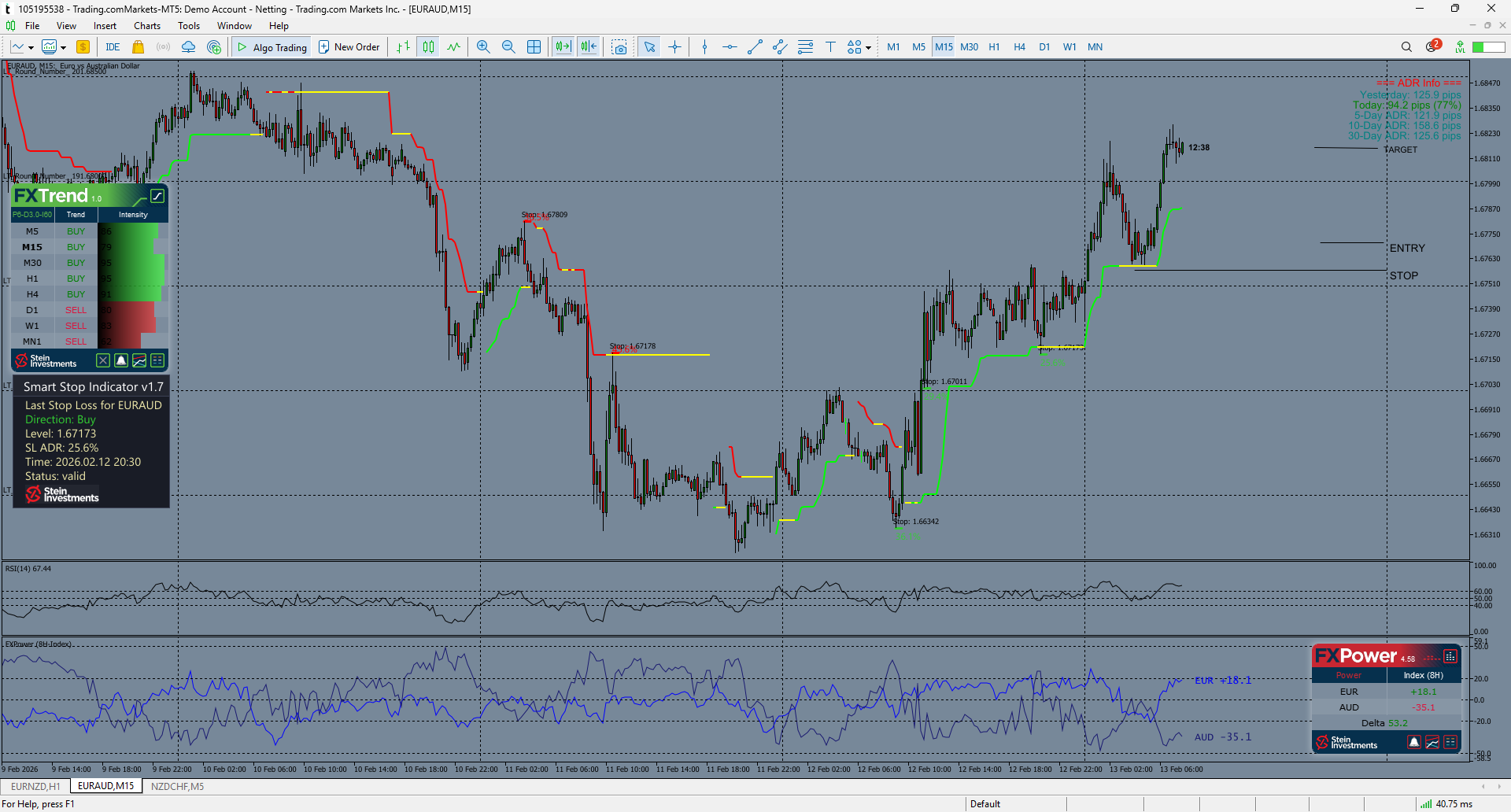The height and width of the screenshot is (812, 1511).
Task: Open the Market shopping bag icon
Action: [x=139, y=47]
